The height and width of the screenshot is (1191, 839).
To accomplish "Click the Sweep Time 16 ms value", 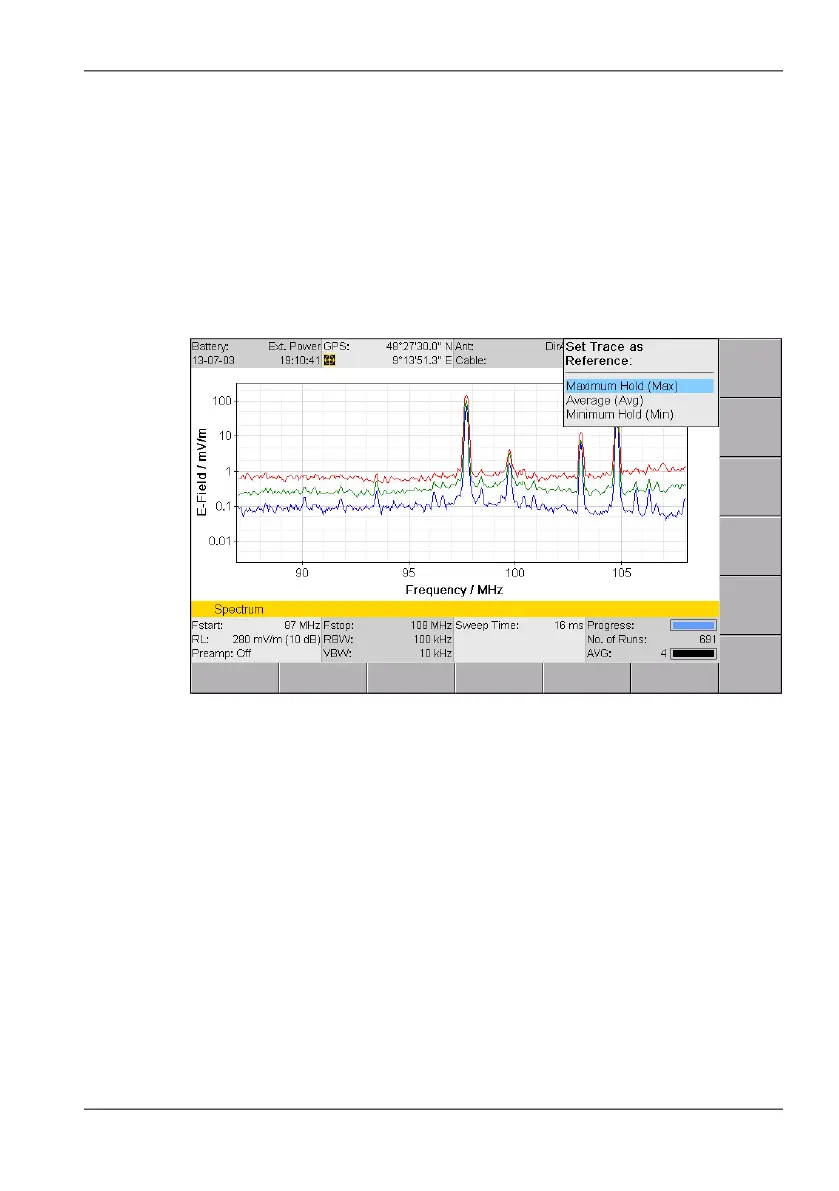I will tap(569, 626).
